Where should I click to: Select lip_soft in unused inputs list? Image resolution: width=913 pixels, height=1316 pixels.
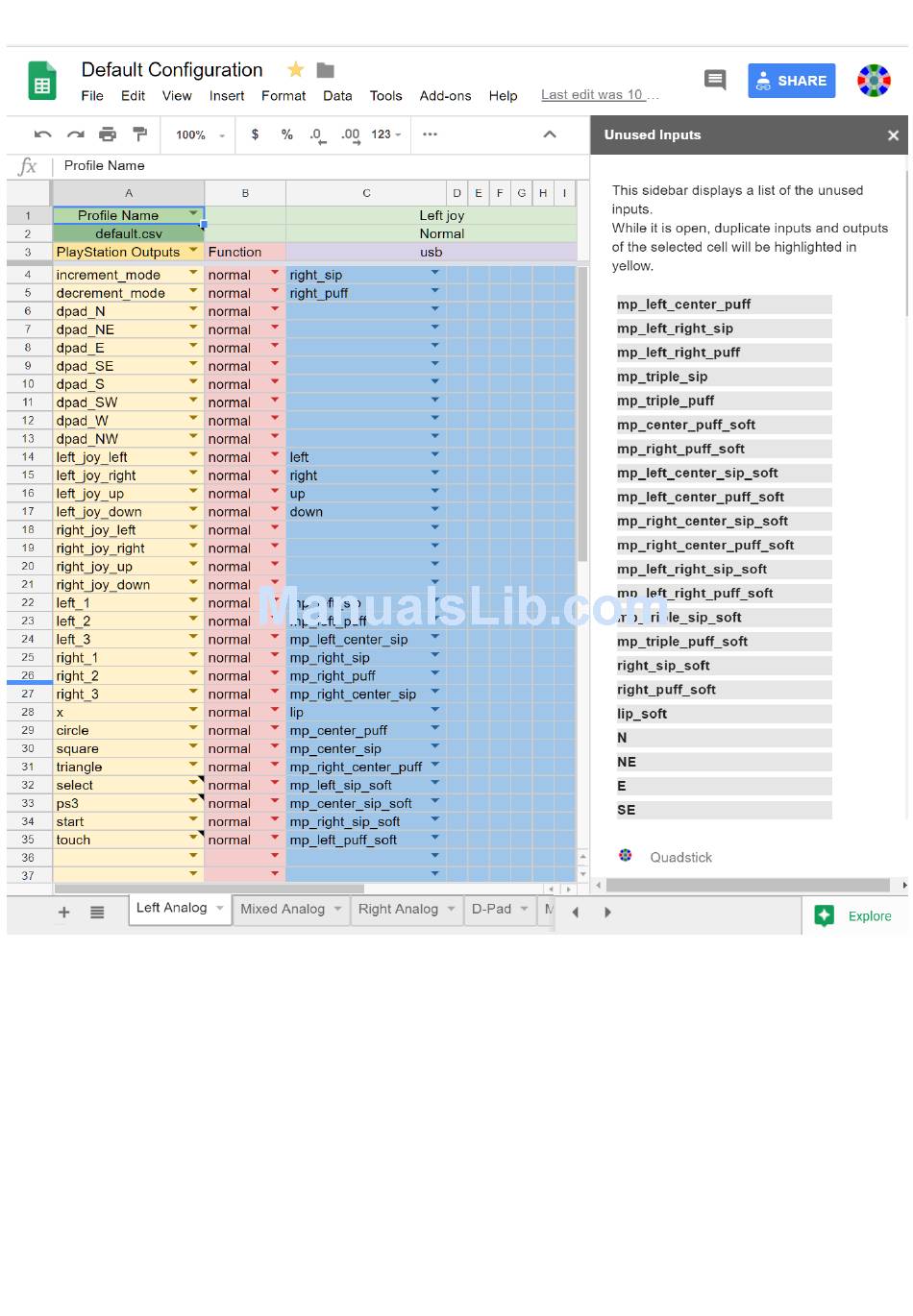coord(724,714)
